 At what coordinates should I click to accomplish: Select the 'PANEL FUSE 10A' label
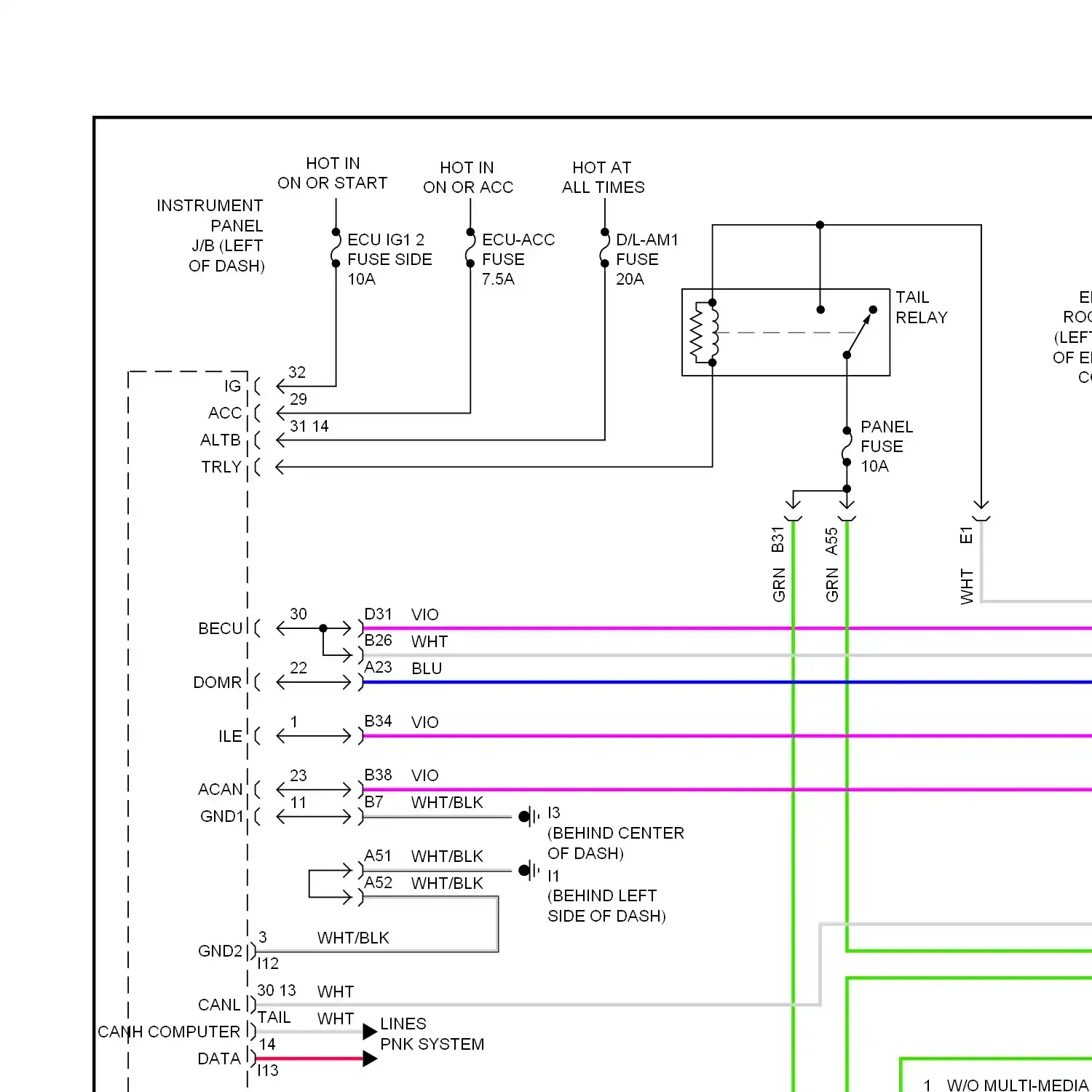coord(886,446)
